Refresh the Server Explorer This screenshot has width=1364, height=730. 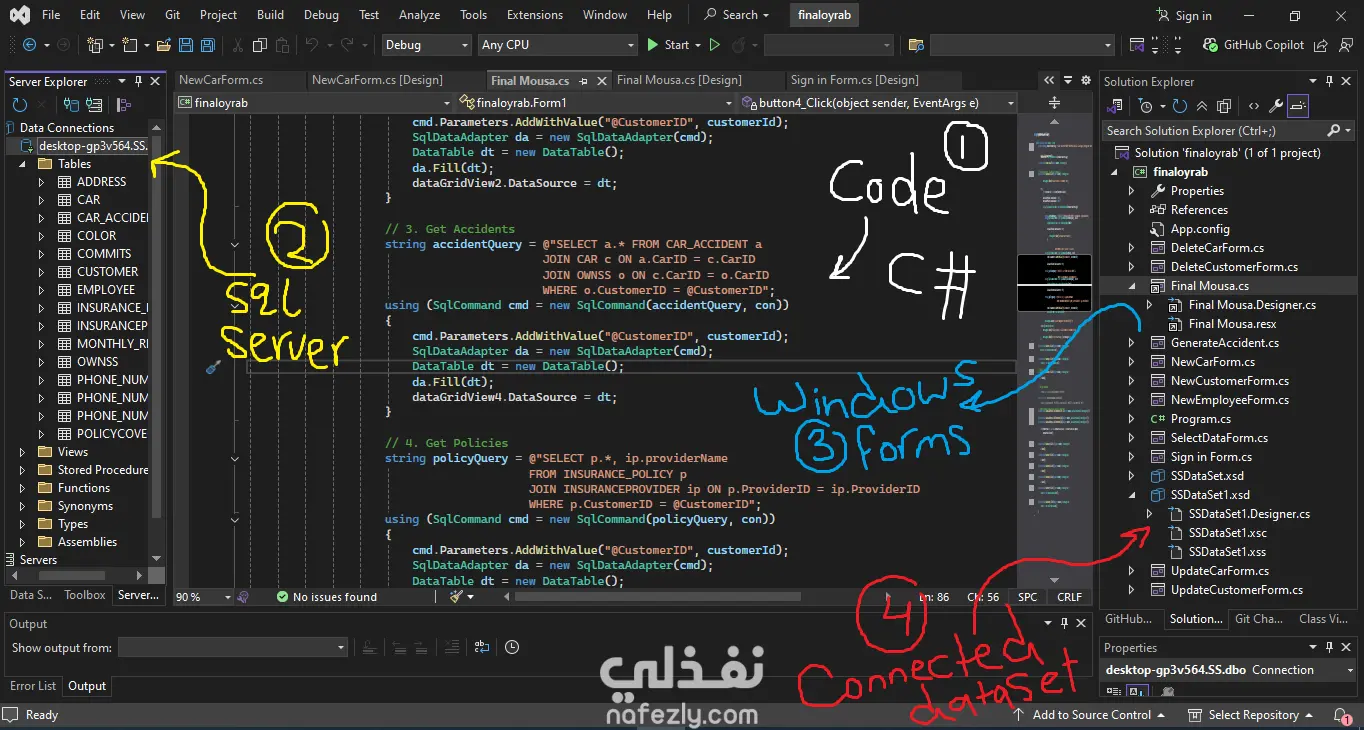tap(19, 105)
